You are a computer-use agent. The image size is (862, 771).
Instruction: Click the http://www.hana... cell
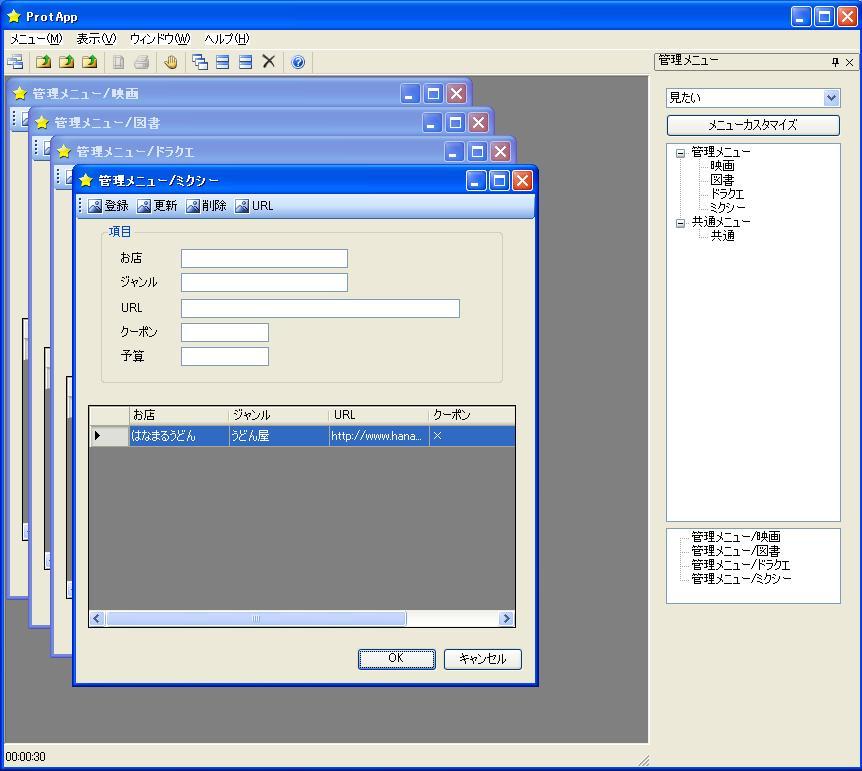379,436
